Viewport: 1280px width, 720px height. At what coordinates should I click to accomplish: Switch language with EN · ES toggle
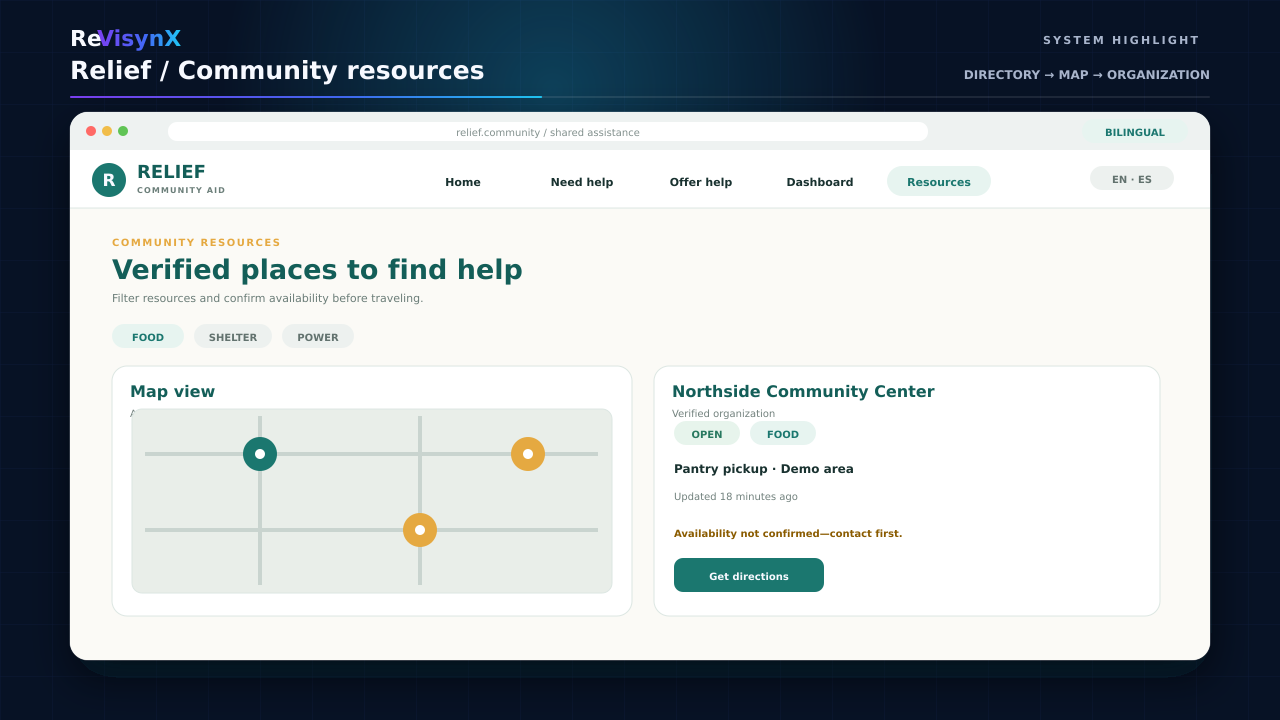pyautogui.click(x=1132, y=179)
